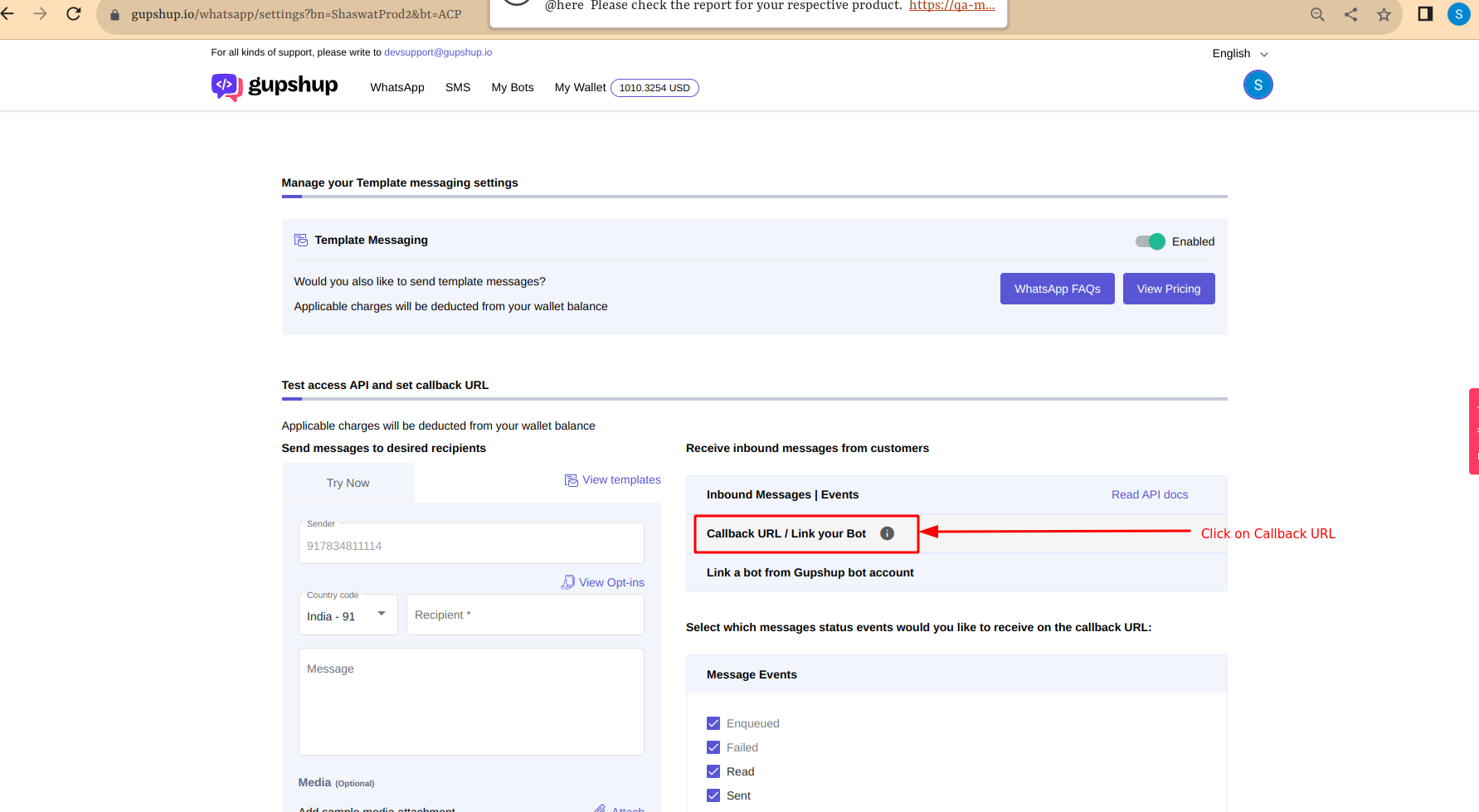Open the WhatsApp menu
Screen dimensions: 1479x812
tap(397, 87)
